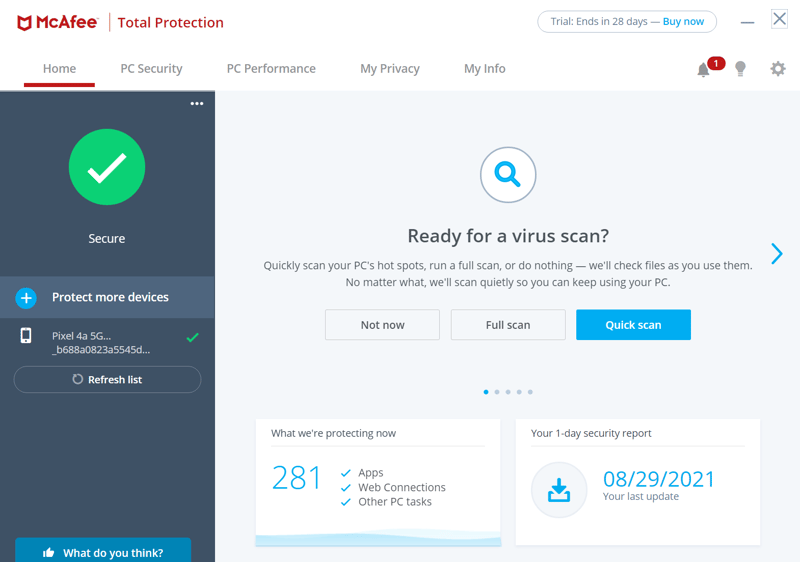
Task: Select the first carousel dot
Action: 486,392
